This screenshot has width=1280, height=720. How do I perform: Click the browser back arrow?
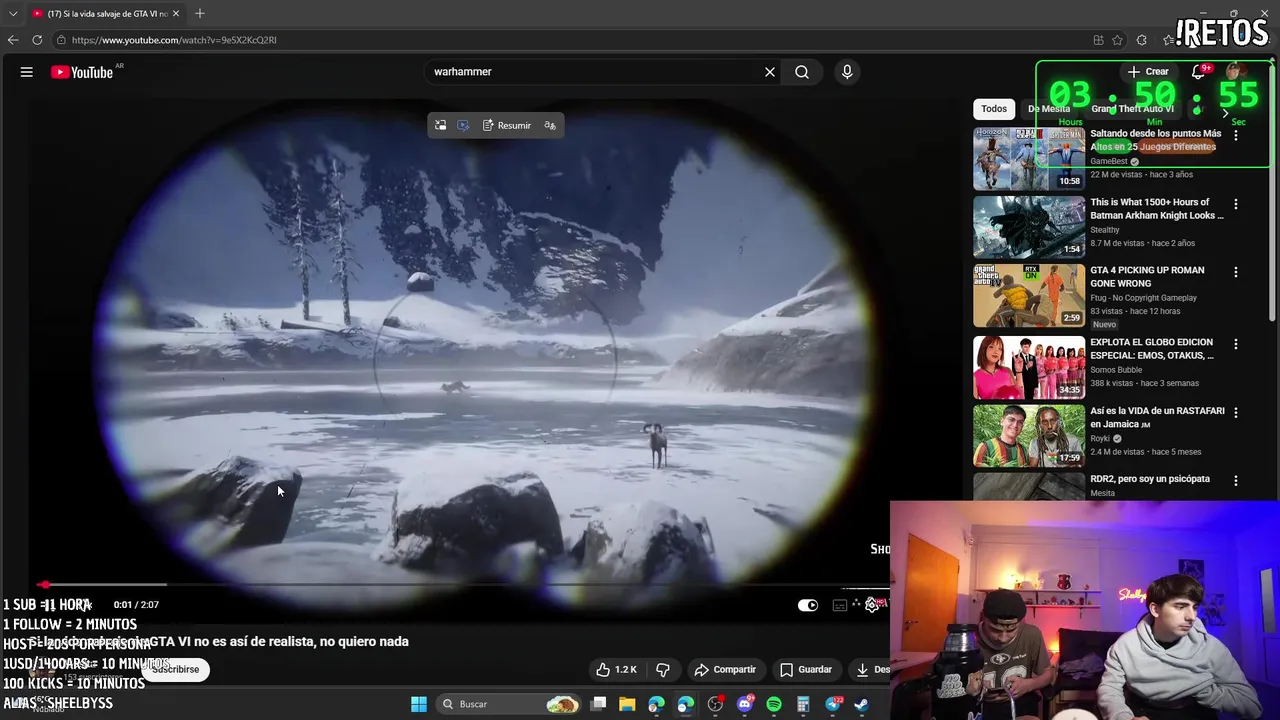tap(13, 40)
